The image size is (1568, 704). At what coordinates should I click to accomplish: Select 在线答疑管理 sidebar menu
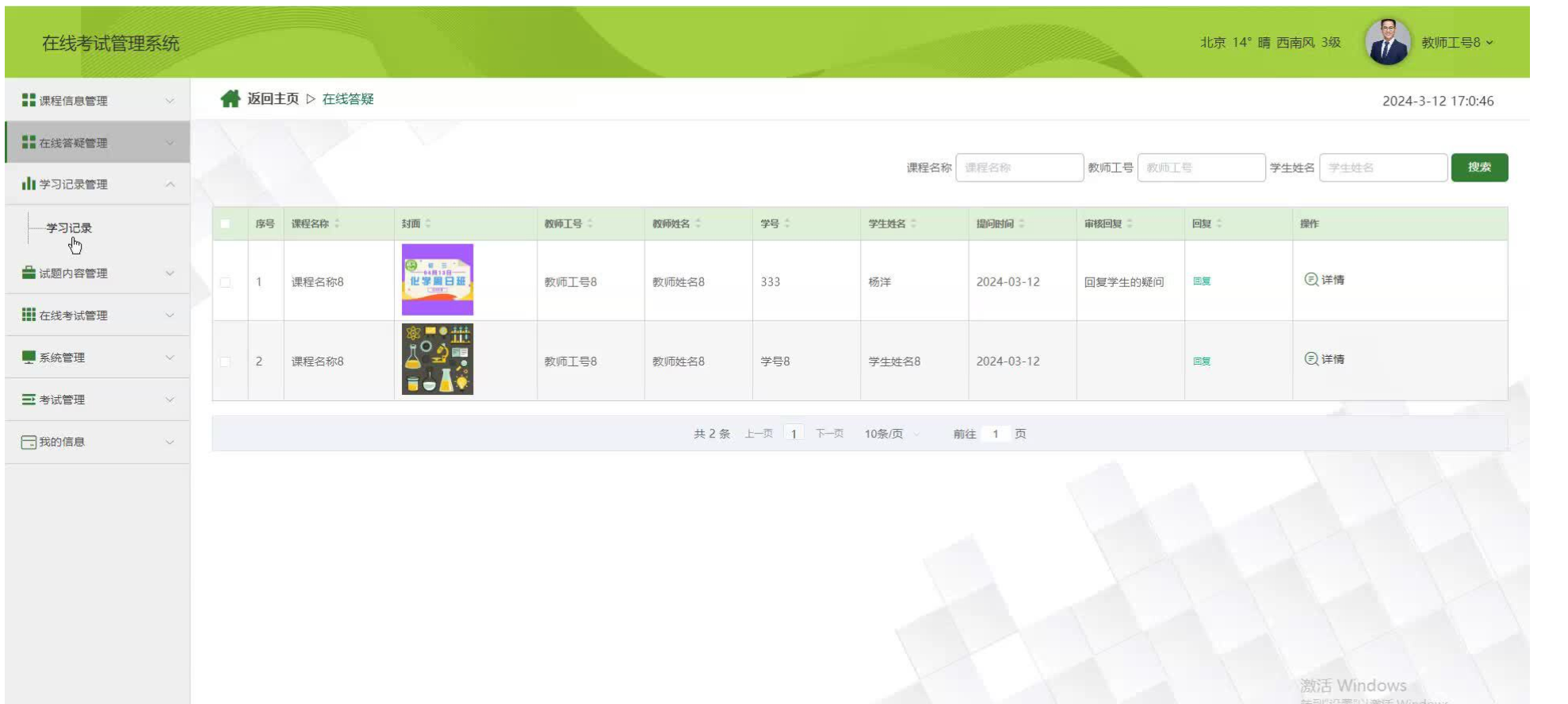(98, 142)
